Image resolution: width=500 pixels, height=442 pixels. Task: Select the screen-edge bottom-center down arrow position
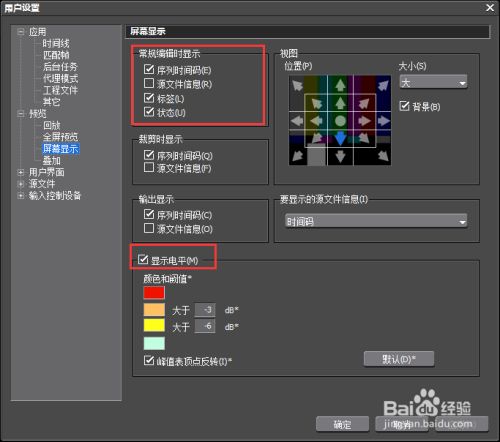coord(340,156)
